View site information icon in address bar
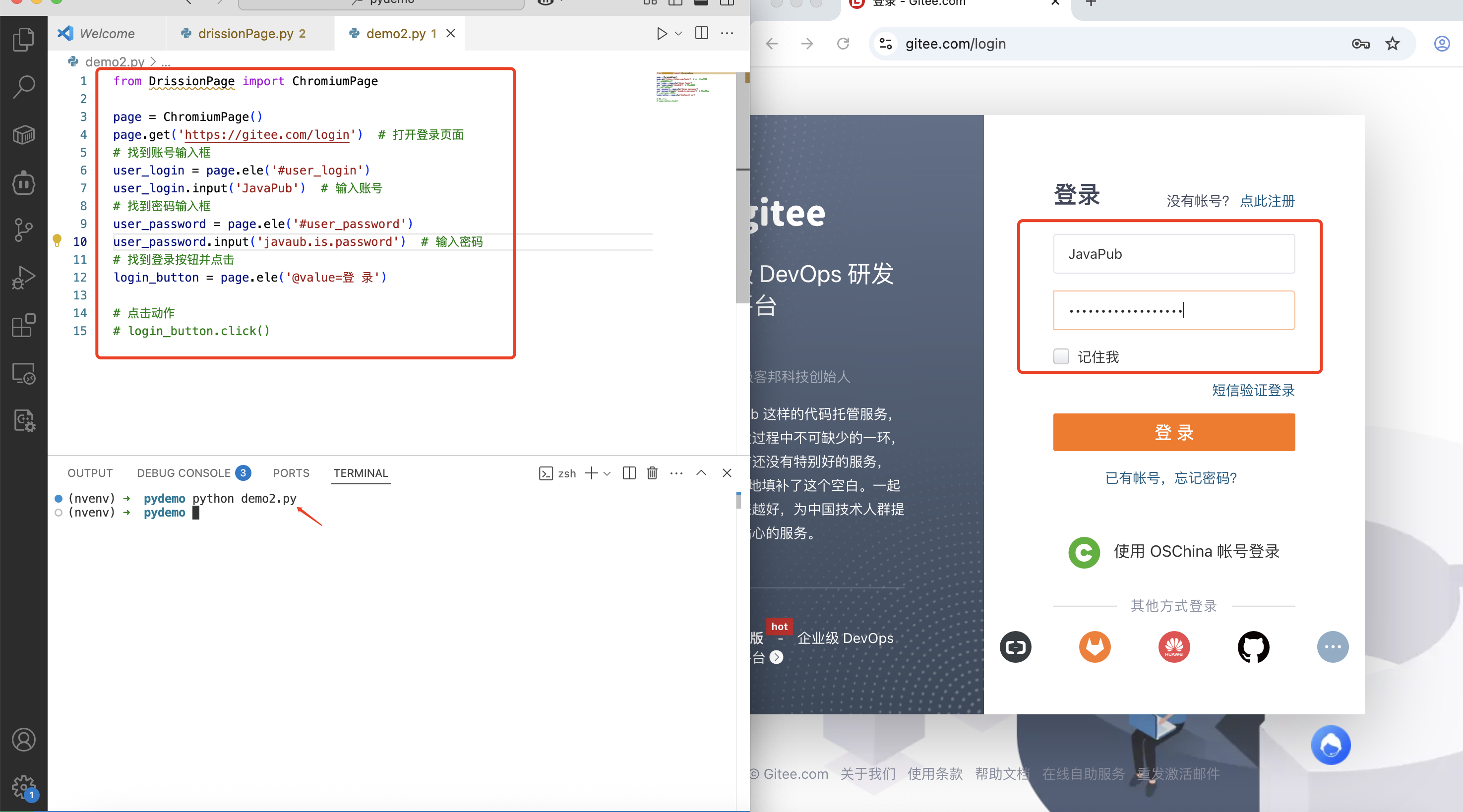The height and width of the screenshot is (812, 1463). pyautogui.click(x=885, y=44)
